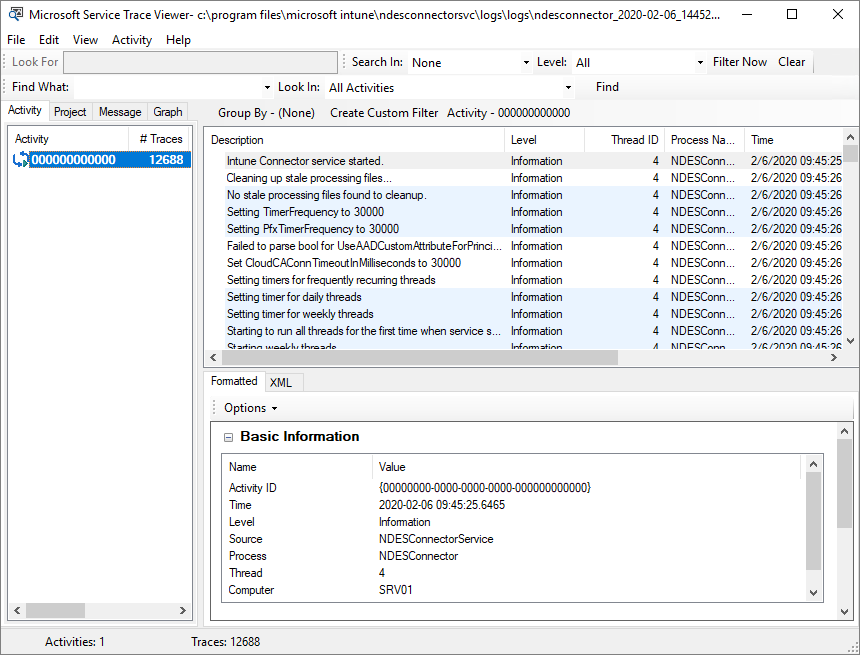Sort by the Description column header
The image size is (860, 655).
click(x=354, y=140)
